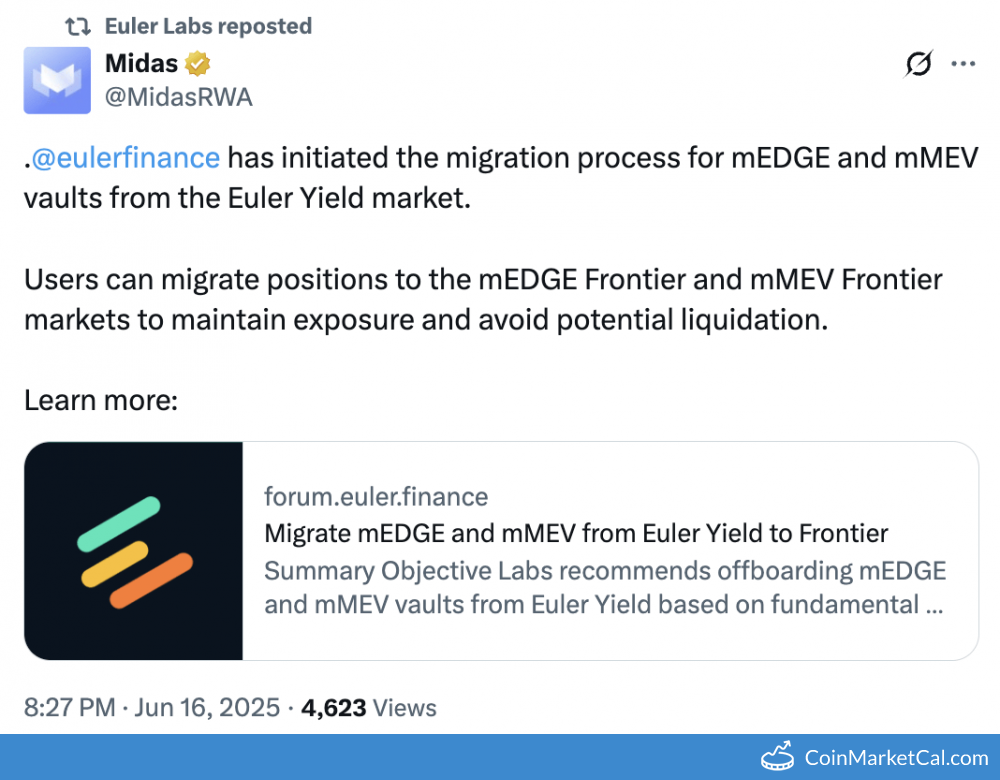The image size is (1000, 780).
Task: Click the 8:27 PM · Jun 16, 2025 timestamp
Action: (x=152, y=708)
